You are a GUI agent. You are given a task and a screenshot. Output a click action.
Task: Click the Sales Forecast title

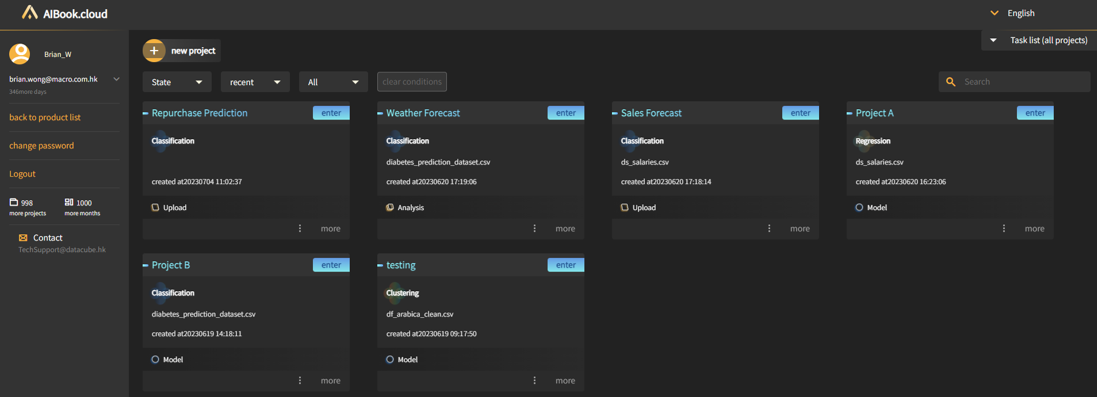(x=651, y=113)
